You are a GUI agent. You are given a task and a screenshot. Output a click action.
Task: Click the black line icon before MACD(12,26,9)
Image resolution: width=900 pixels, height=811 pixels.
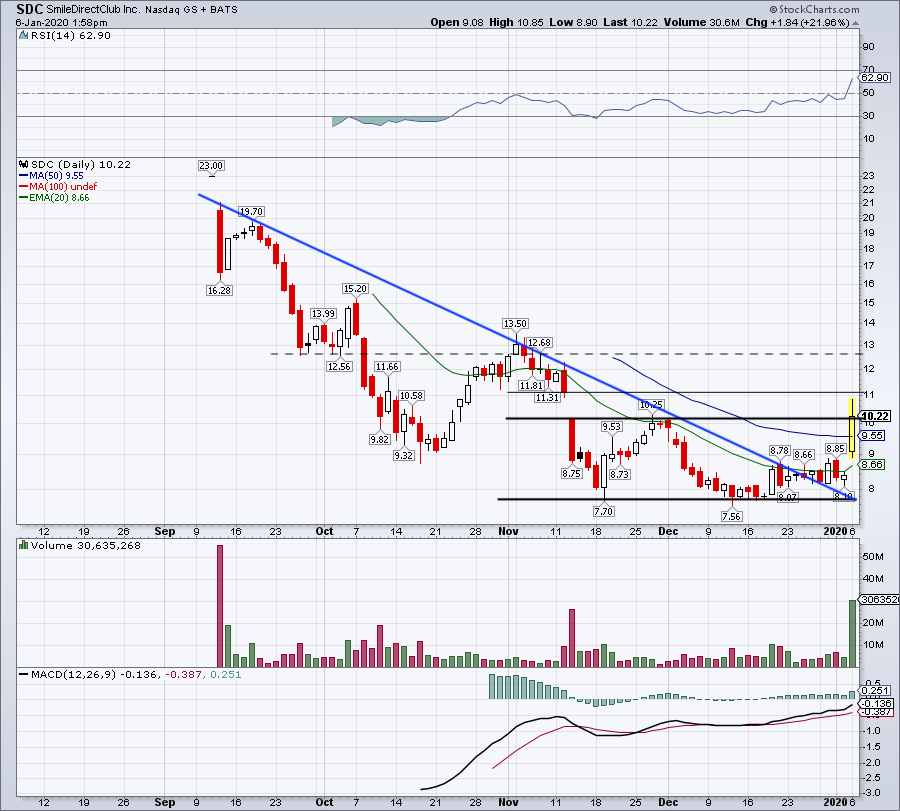(24, 674)
